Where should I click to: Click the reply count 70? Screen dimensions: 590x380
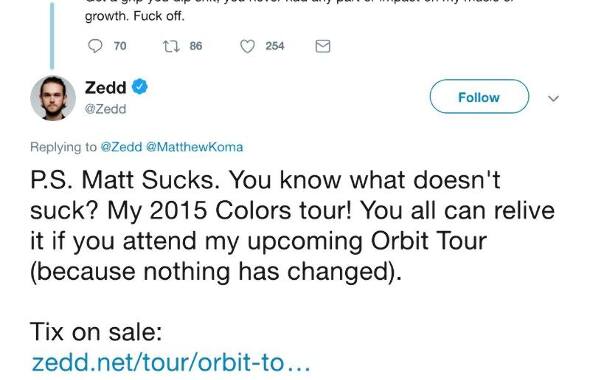(120, 46)
